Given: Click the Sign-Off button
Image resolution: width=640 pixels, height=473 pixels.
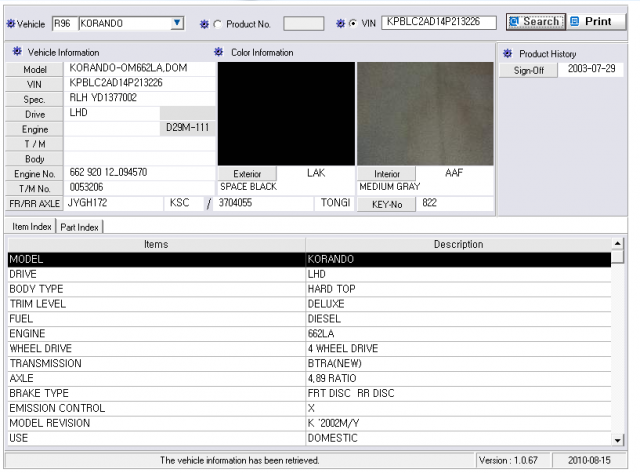Looking at the screenshot, I should coord(529,70).
